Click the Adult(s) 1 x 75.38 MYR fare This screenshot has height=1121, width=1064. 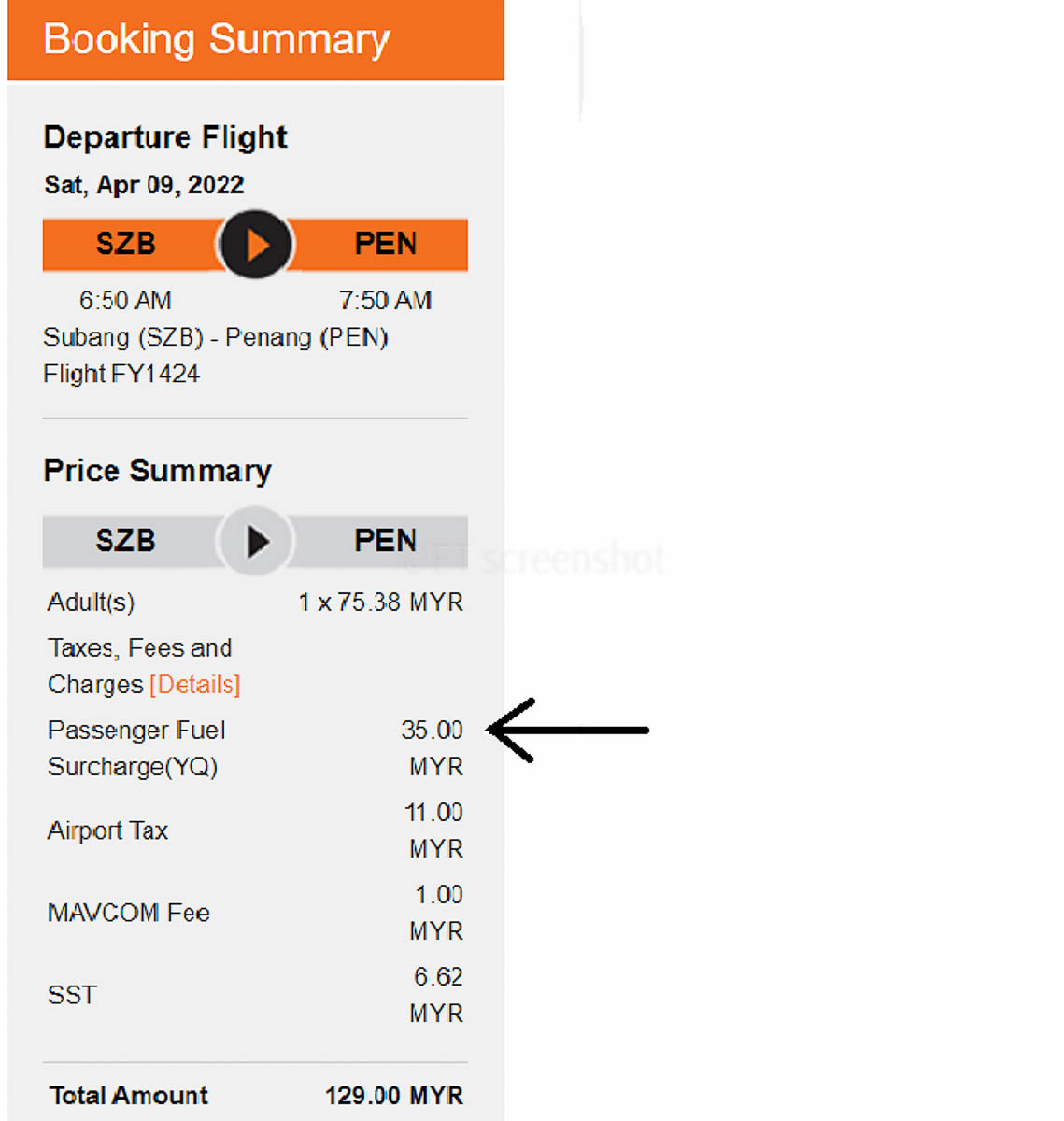[x=381, y=603]
